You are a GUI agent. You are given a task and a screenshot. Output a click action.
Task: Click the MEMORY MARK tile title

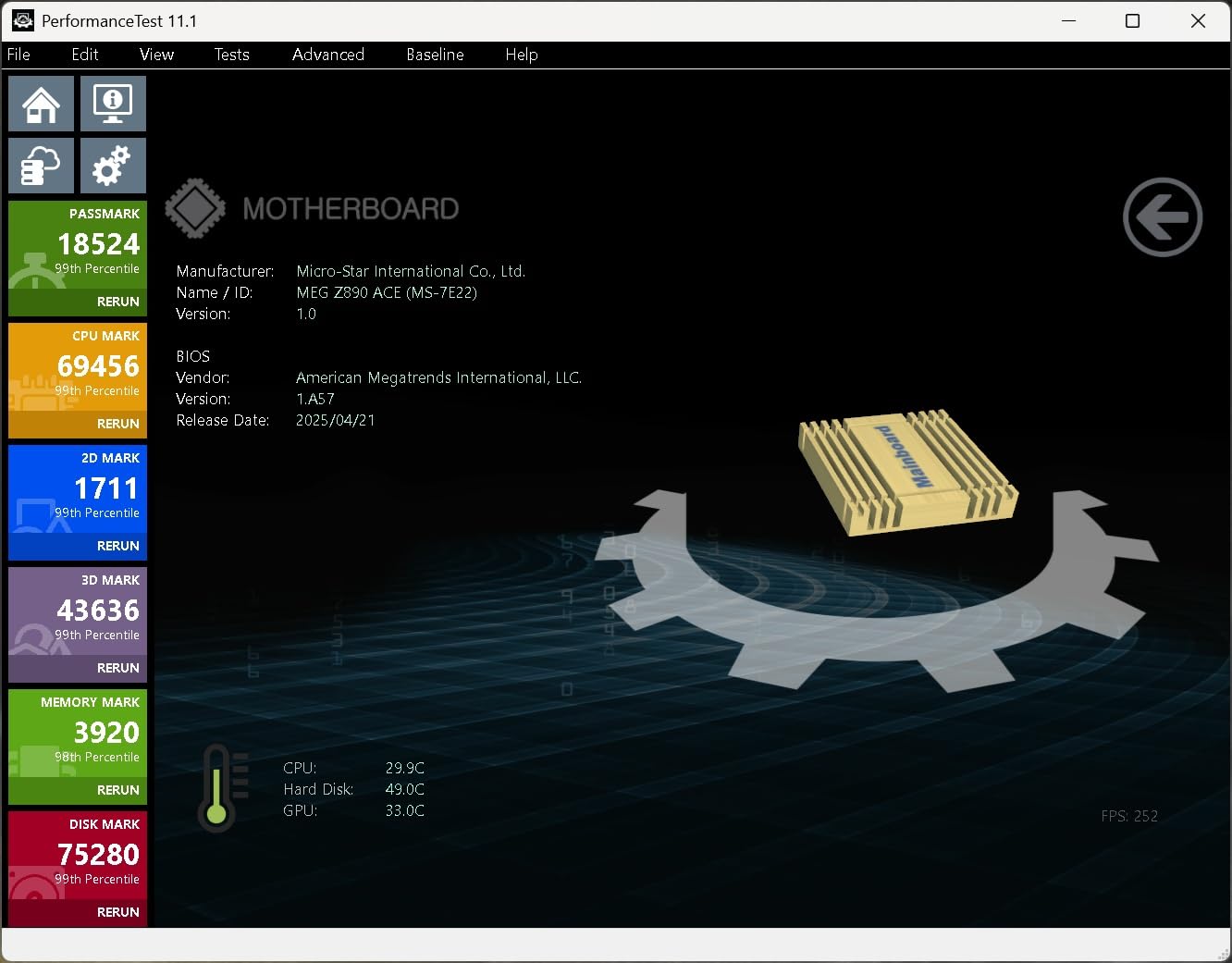pos(91,702)
